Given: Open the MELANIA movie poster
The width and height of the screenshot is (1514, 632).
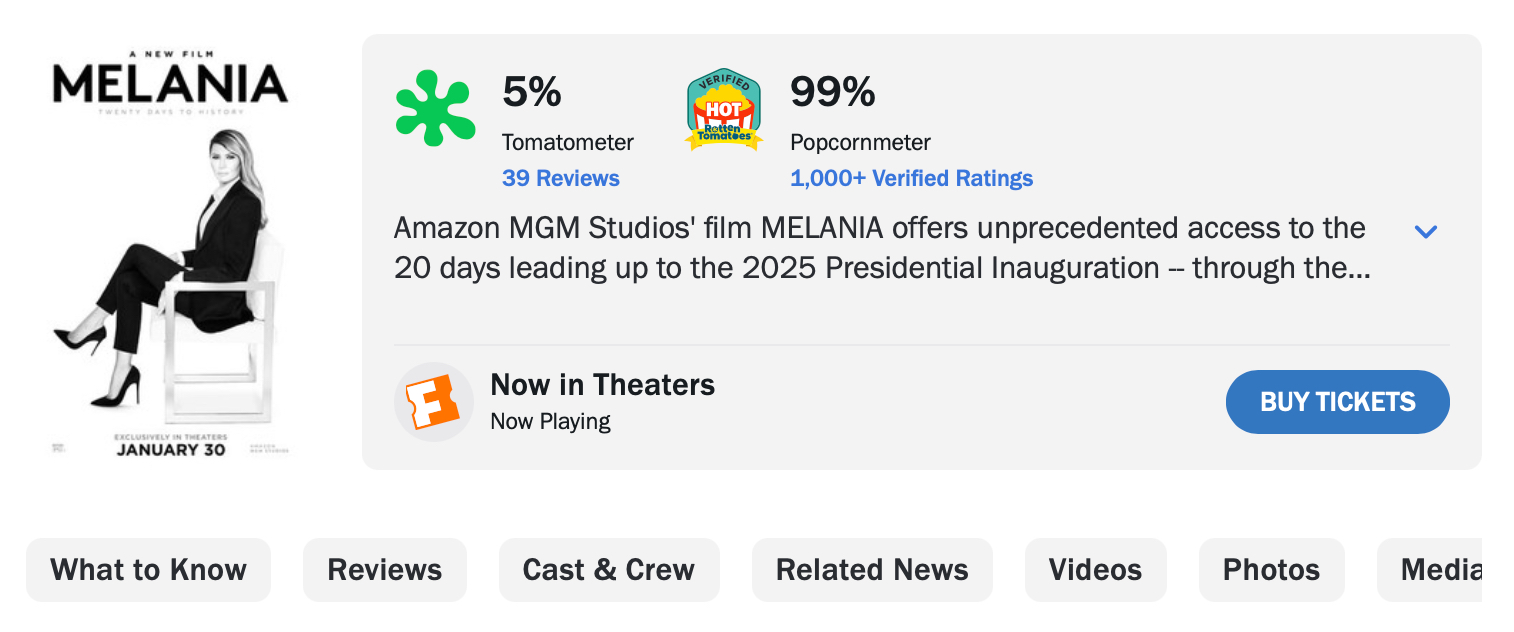Looking at the screenshot, I should click(170, 252).
